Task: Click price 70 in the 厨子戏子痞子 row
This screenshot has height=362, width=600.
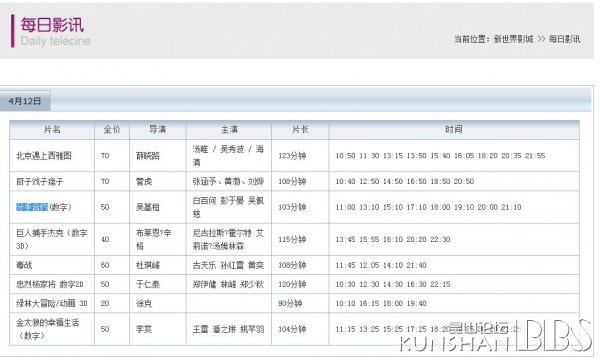Action: point(105,181)
